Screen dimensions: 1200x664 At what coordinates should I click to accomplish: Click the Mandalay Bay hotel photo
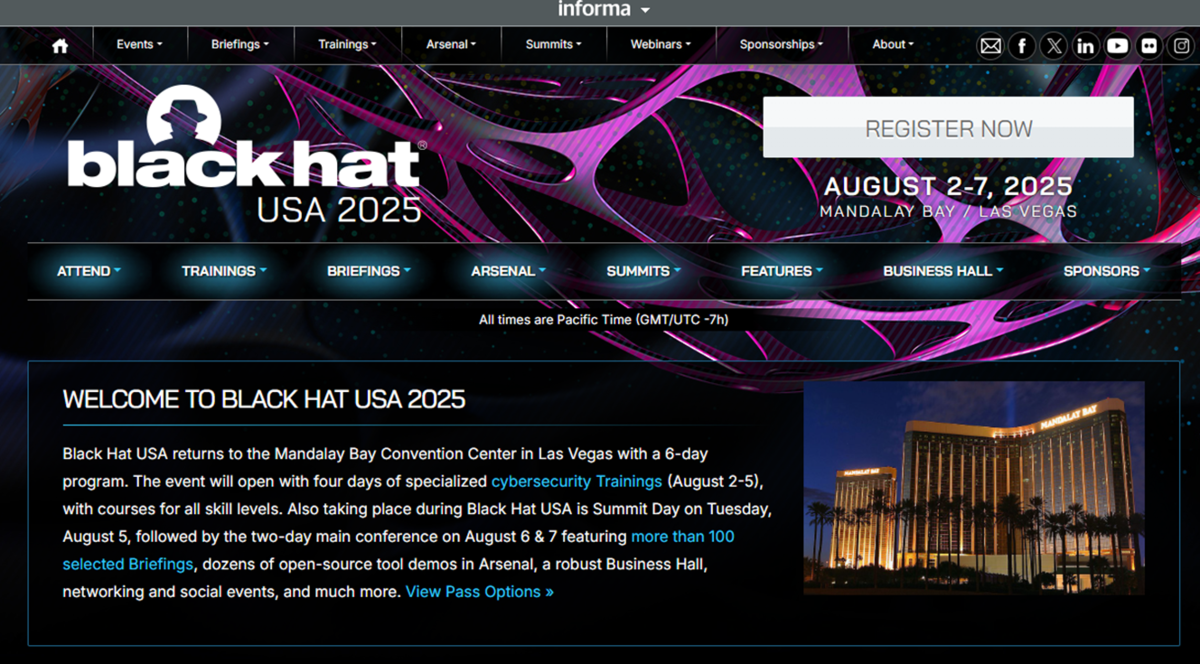(974, 488)
